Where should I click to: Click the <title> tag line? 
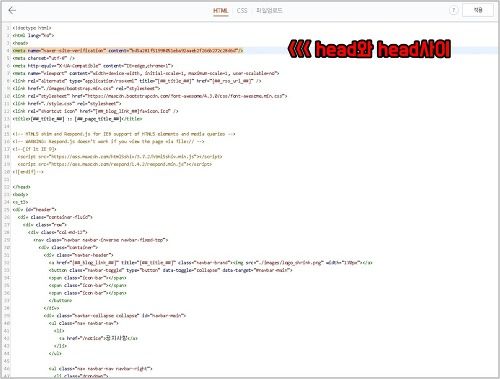click(77, 119)
